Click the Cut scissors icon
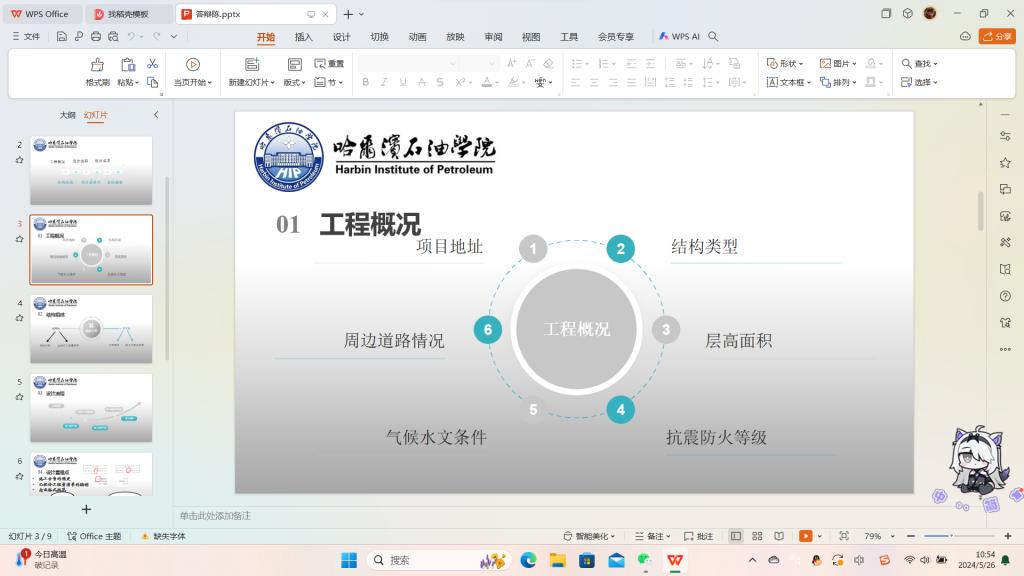The width and height of the screenshot is (1024, 576). [152, 63]
